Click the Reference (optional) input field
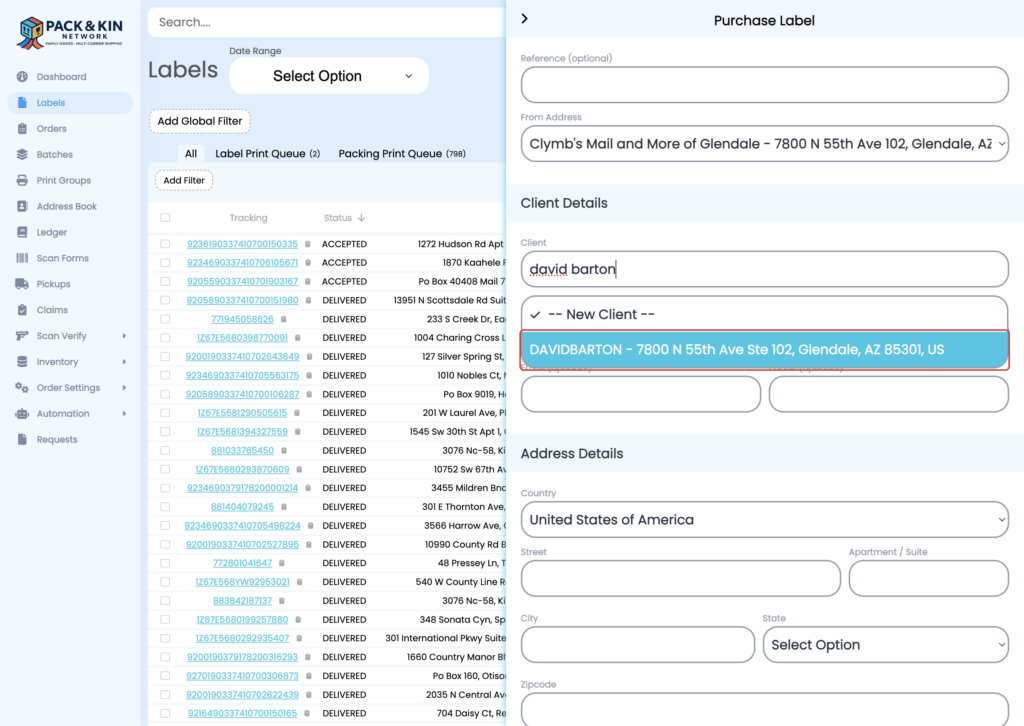This screenshot has height=726, width=1024. coord(764,84)
